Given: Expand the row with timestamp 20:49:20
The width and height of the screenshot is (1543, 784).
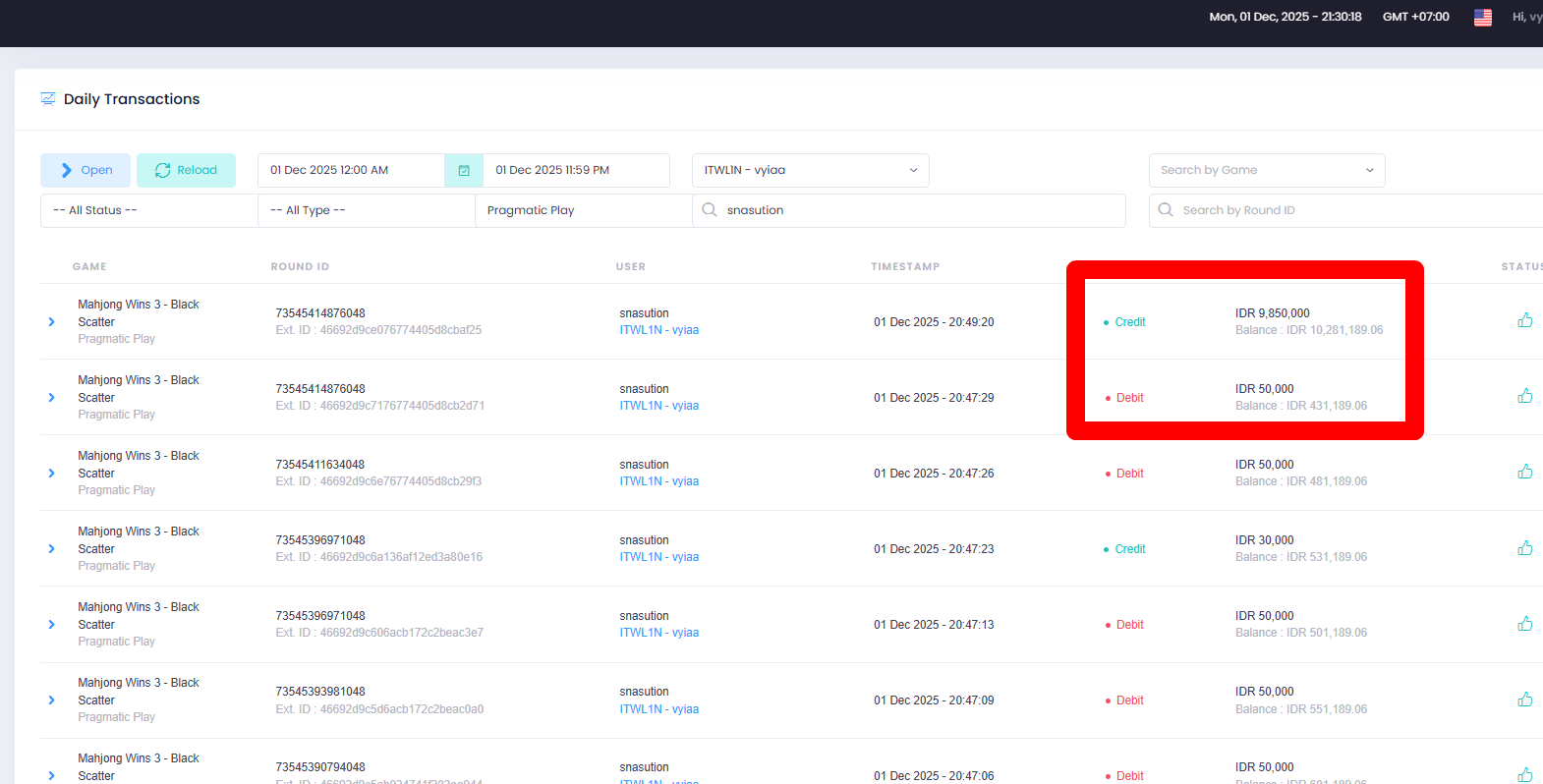Looking at the screenshot, I should [52, 322].
